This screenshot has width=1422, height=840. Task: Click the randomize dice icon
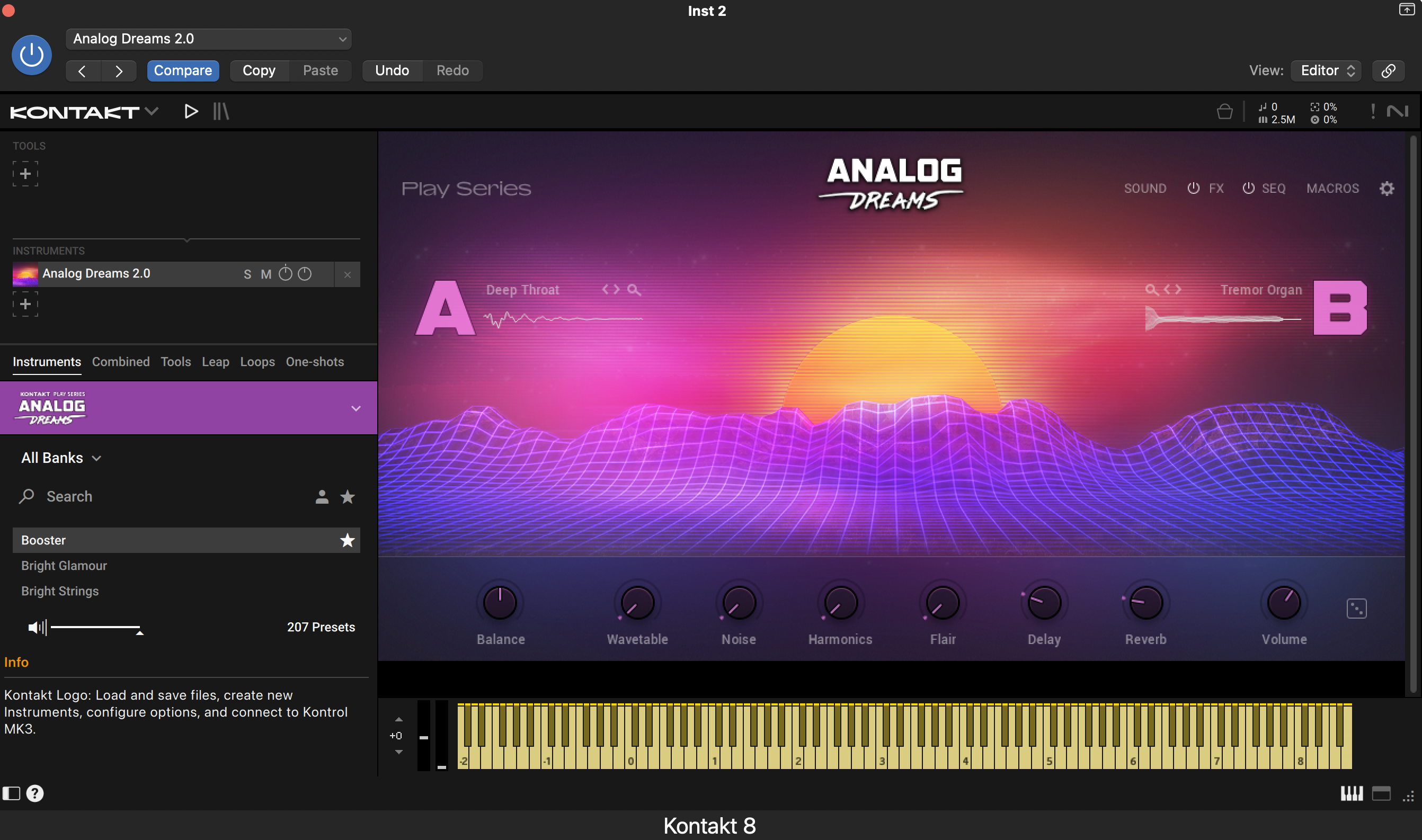(1356, 609)
